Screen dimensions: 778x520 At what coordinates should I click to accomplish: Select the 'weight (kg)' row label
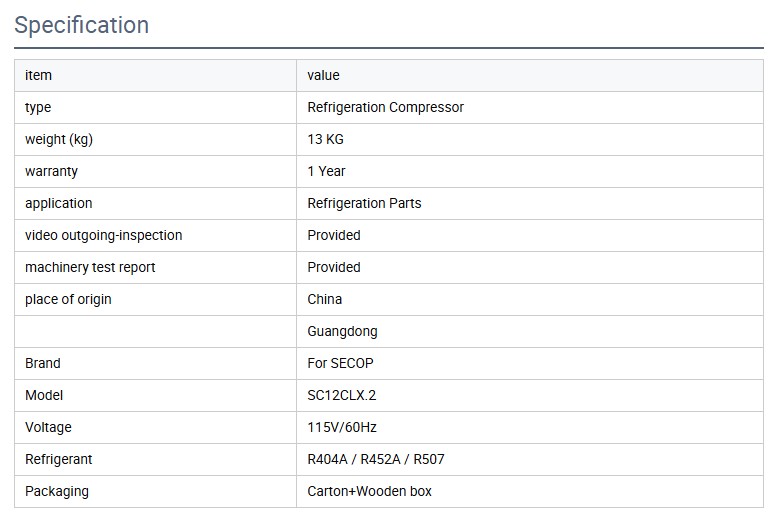click(59, 139)
